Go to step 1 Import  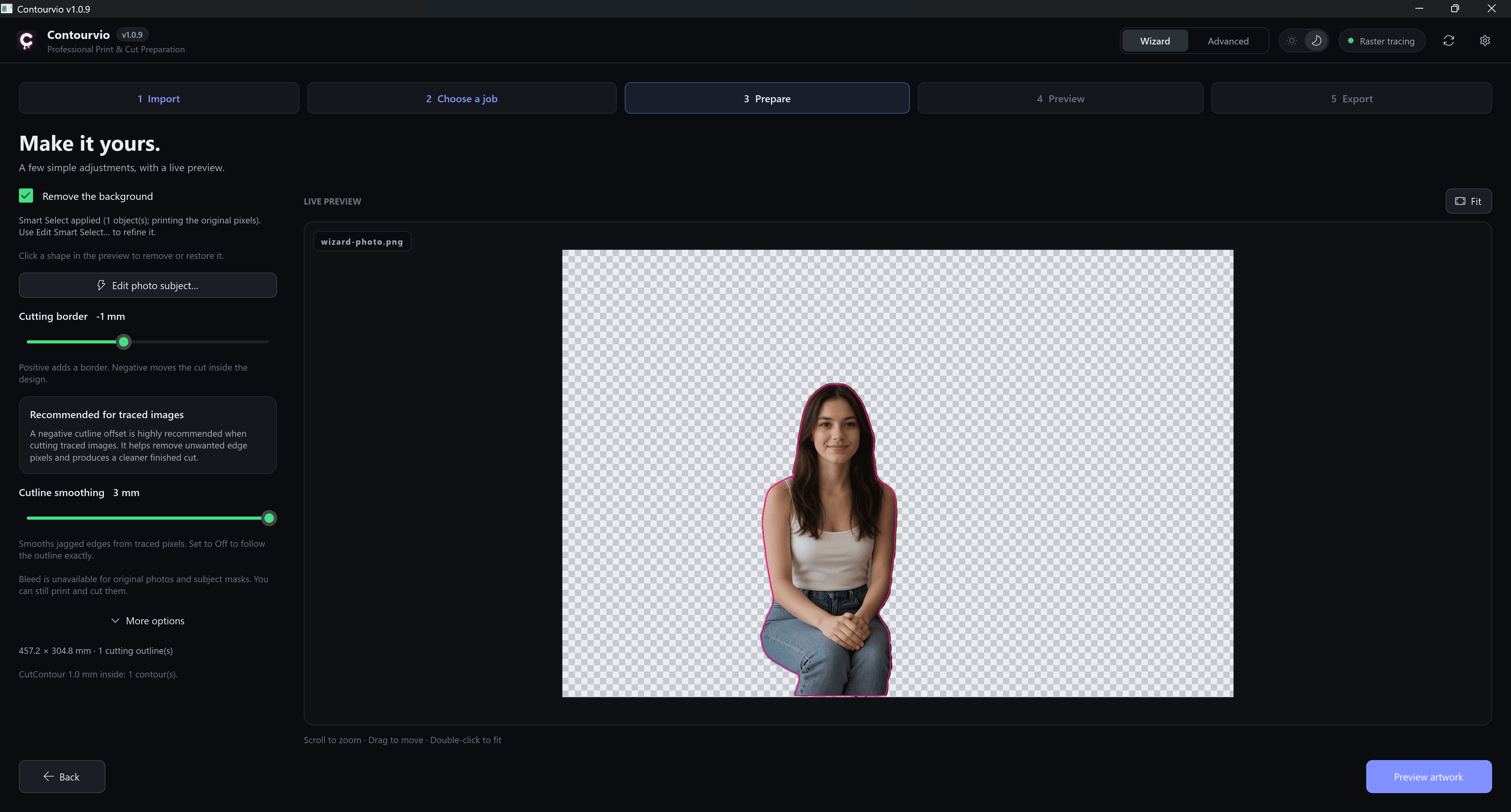(159, 98)
